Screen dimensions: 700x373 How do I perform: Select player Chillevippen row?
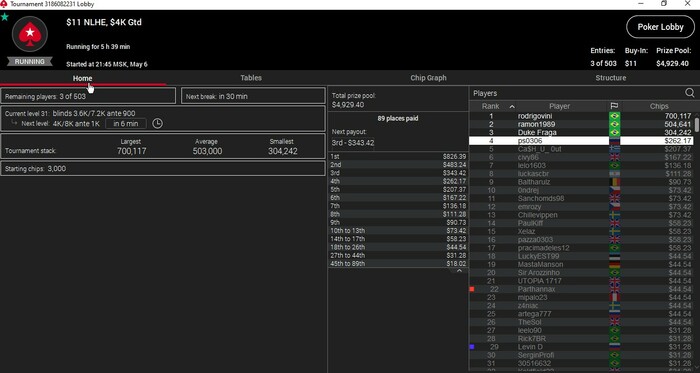[580, 215]
